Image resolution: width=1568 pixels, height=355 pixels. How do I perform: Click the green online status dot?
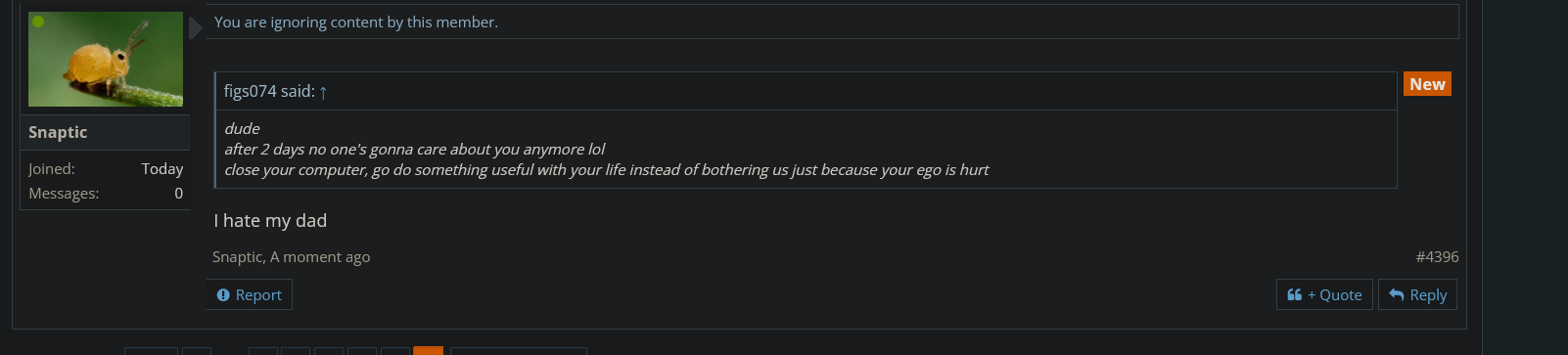(x=38, y=22)
